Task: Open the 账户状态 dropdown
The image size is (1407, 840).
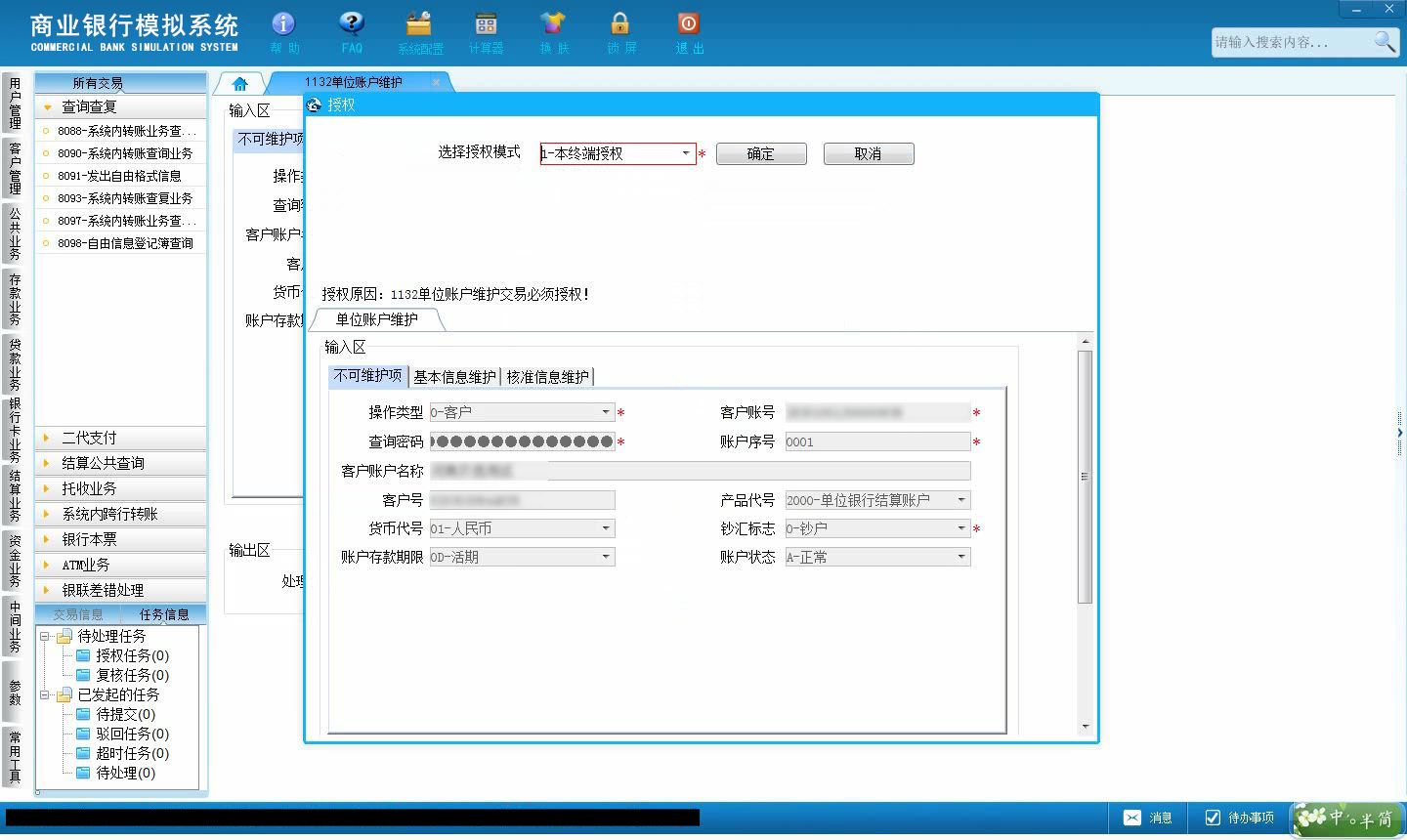Action: pos(961,557)
